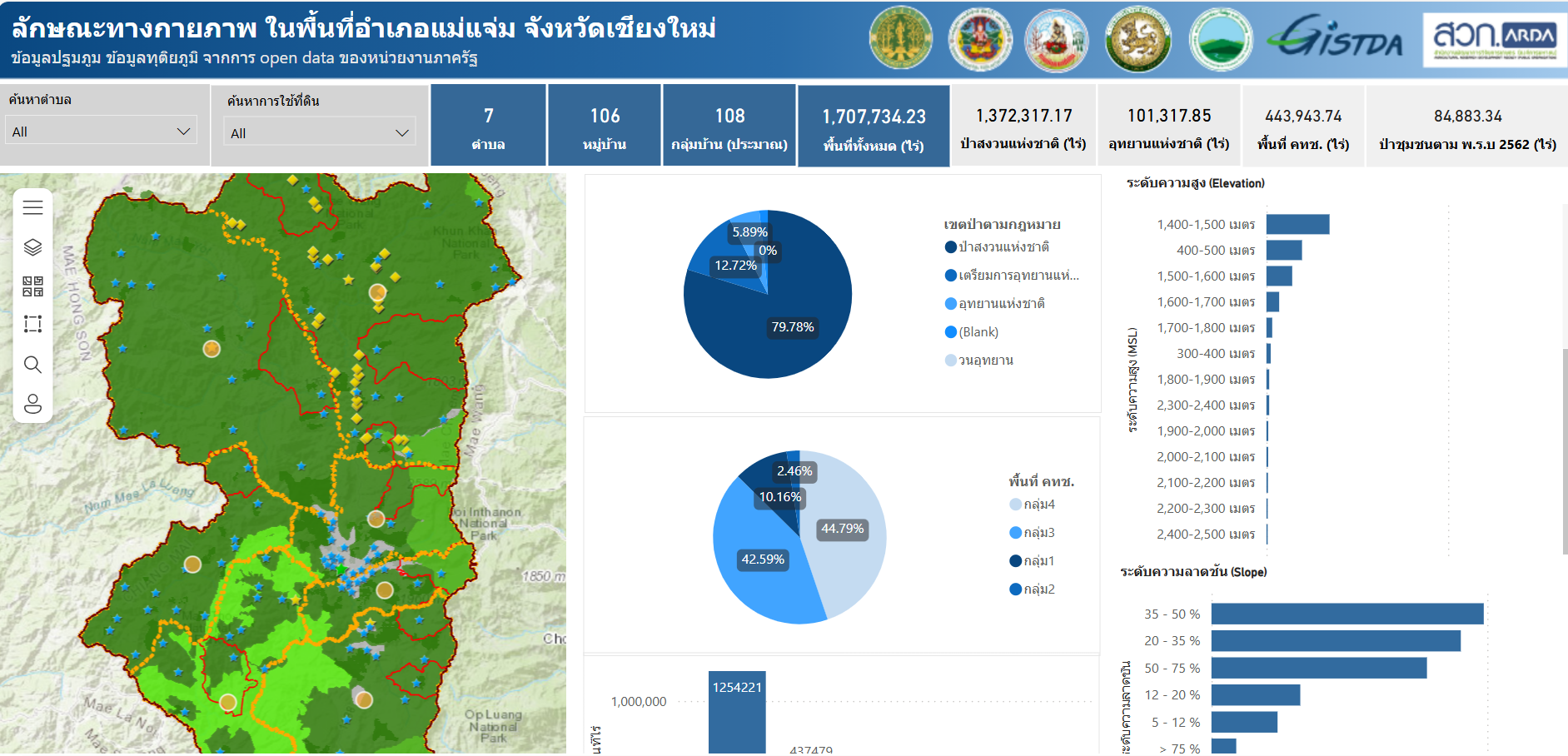Select the 400-500 เมตร elevation bar
1568x756 pixels.
(1284, 251)
